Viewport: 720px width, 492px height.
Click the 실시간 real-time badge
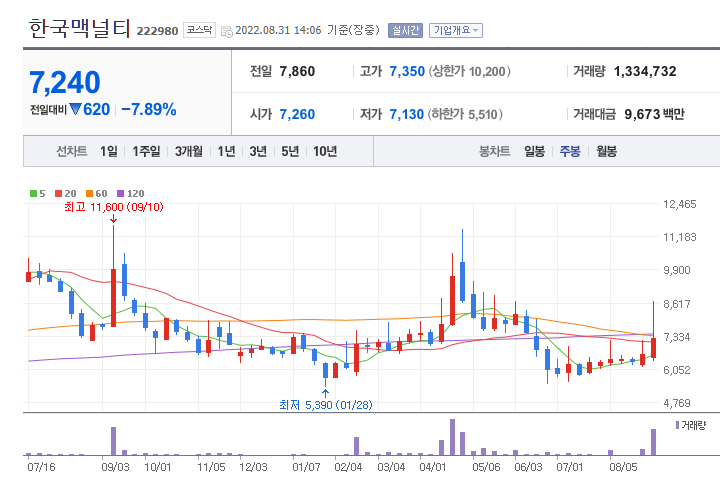click(x=405, y=30)
